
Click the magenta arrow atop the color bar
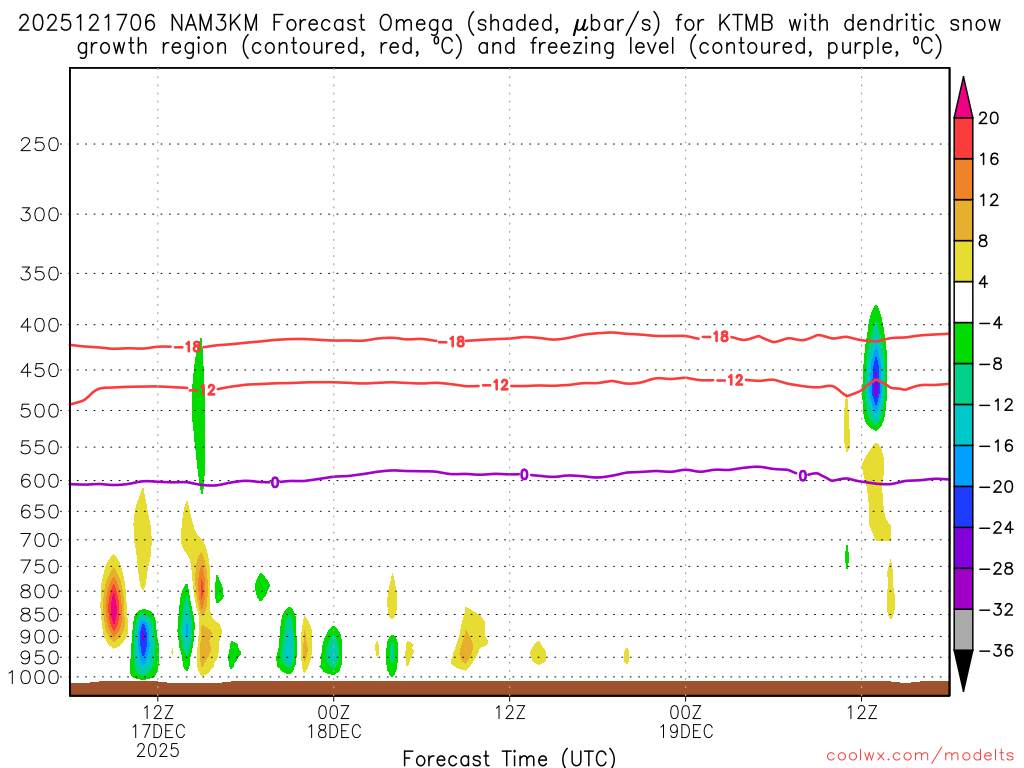point(963,97)
